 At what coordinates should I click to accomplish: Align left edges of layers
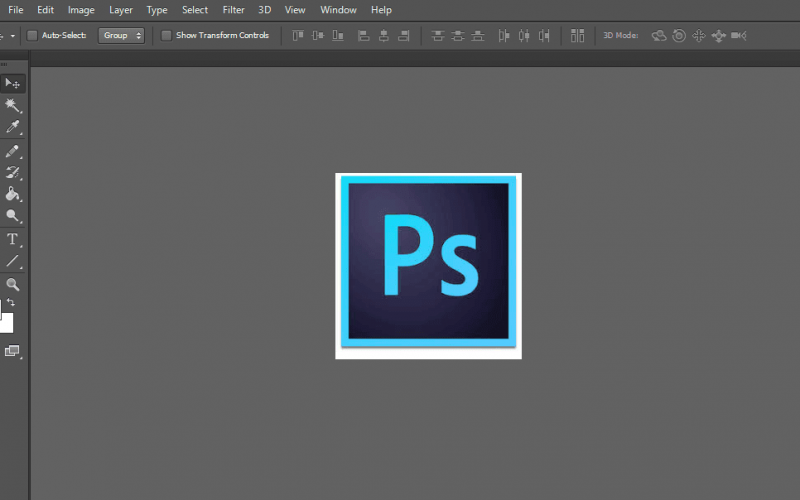[x=363, y=35]
